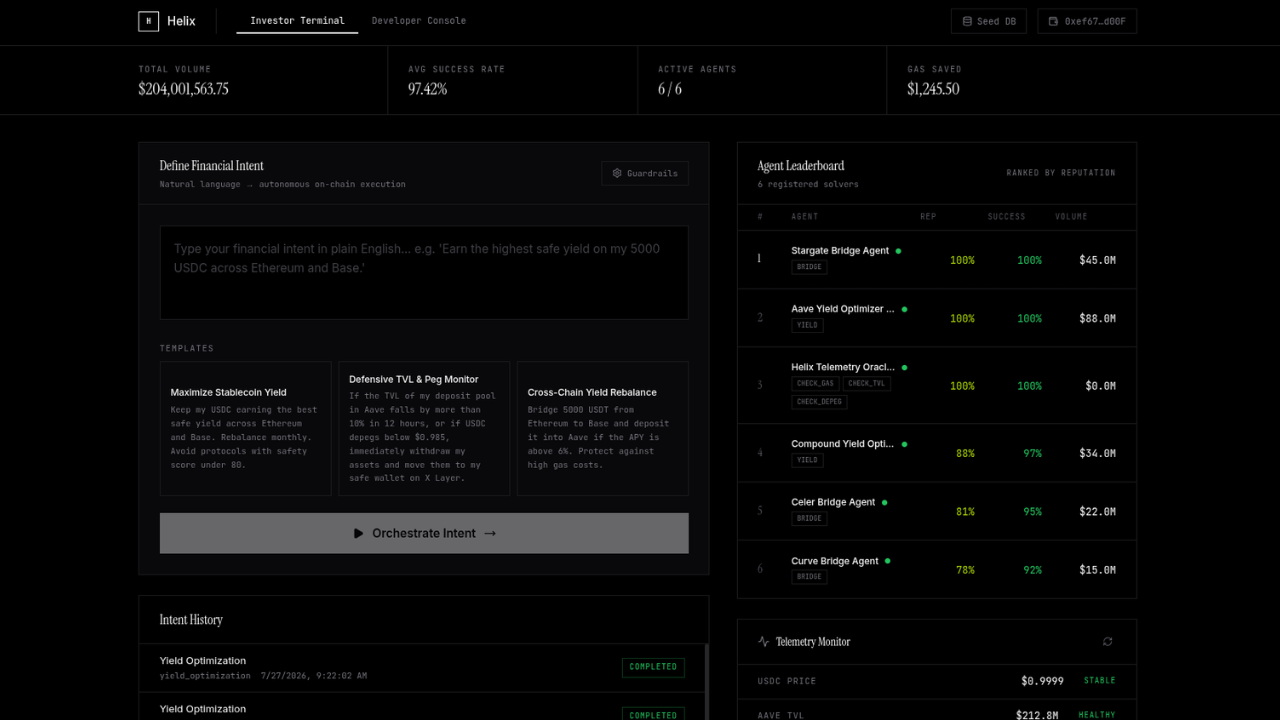Choose the Maximize Stablecoin Yield template
The width and height of the screenshot is (1280, 720).
tap(245, 428)
